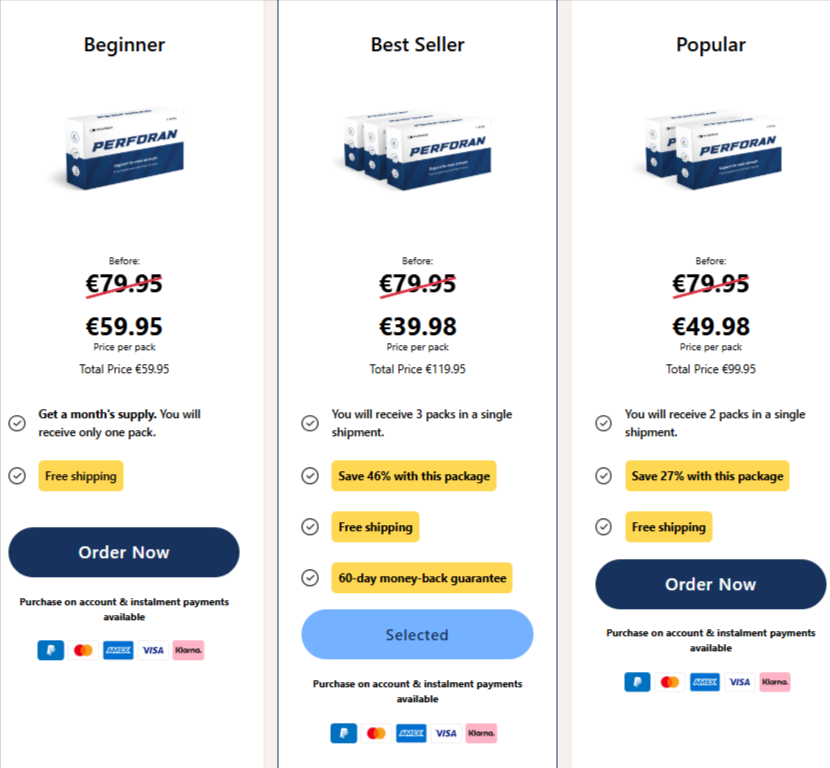
Task: Click the Save 27% with this package badge
Action: [x=707, y=476]
